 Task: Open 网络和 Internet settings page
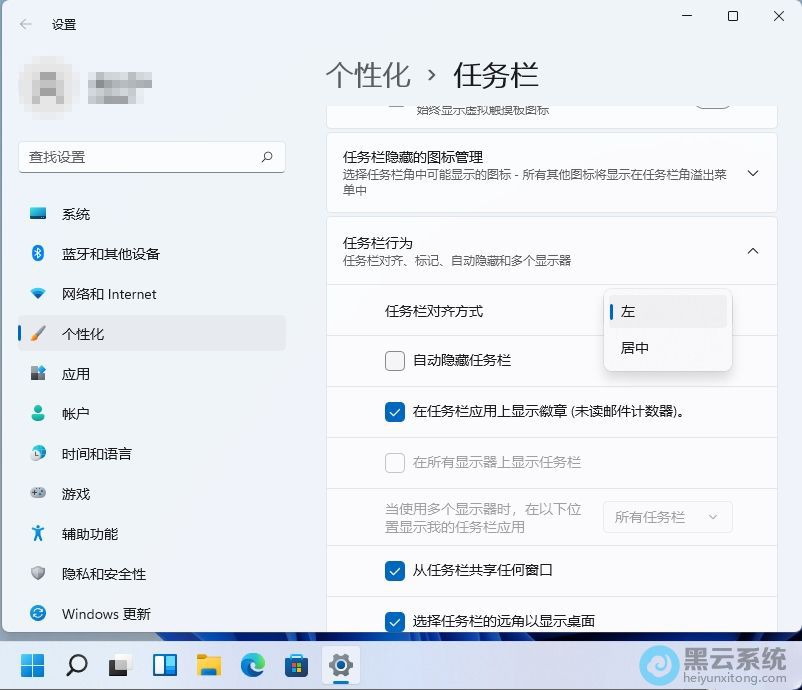pyautogui.click(x=108, y=294)
